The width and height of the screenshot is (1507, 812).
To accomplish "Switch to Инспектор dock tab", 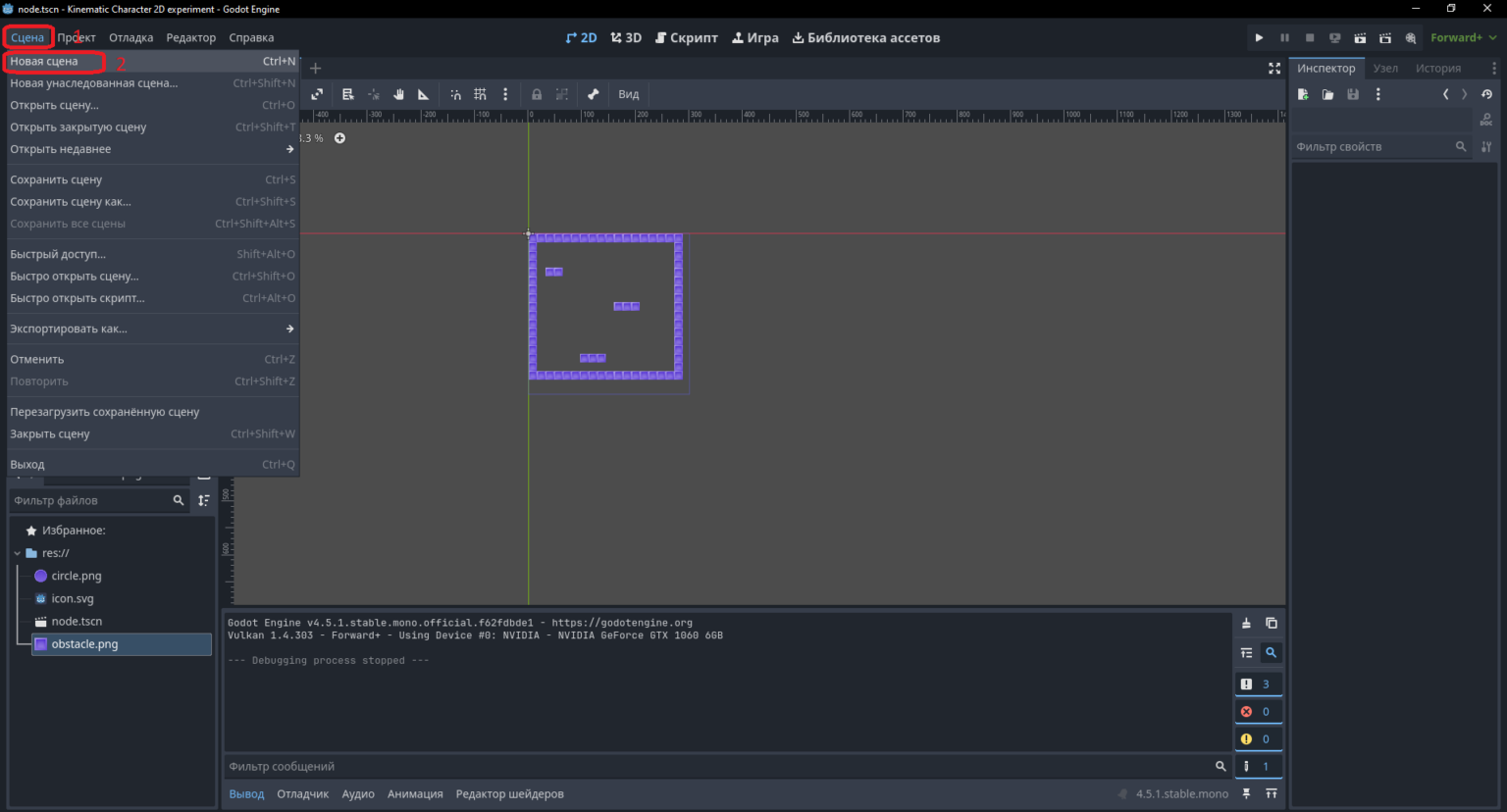I will tap(1325, 69).
